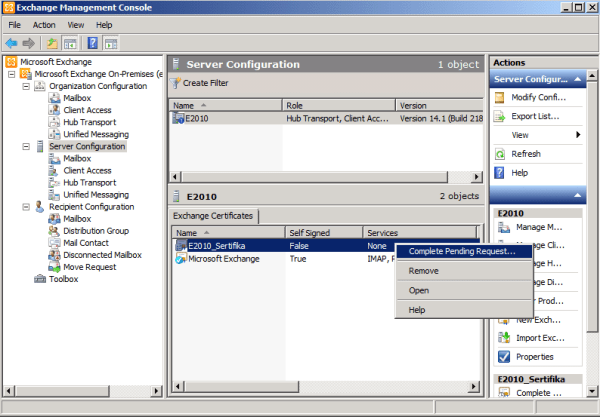Click the Modify Configuration icon in Actions
The height and width of the screenshot is (417, 600).
tap(501, 96)
